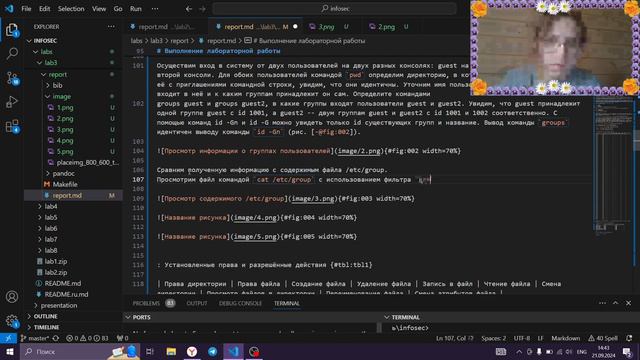Screen dimensions: 640x360
Task: Click the notifications bell in status bar
Action: point(629,338)
